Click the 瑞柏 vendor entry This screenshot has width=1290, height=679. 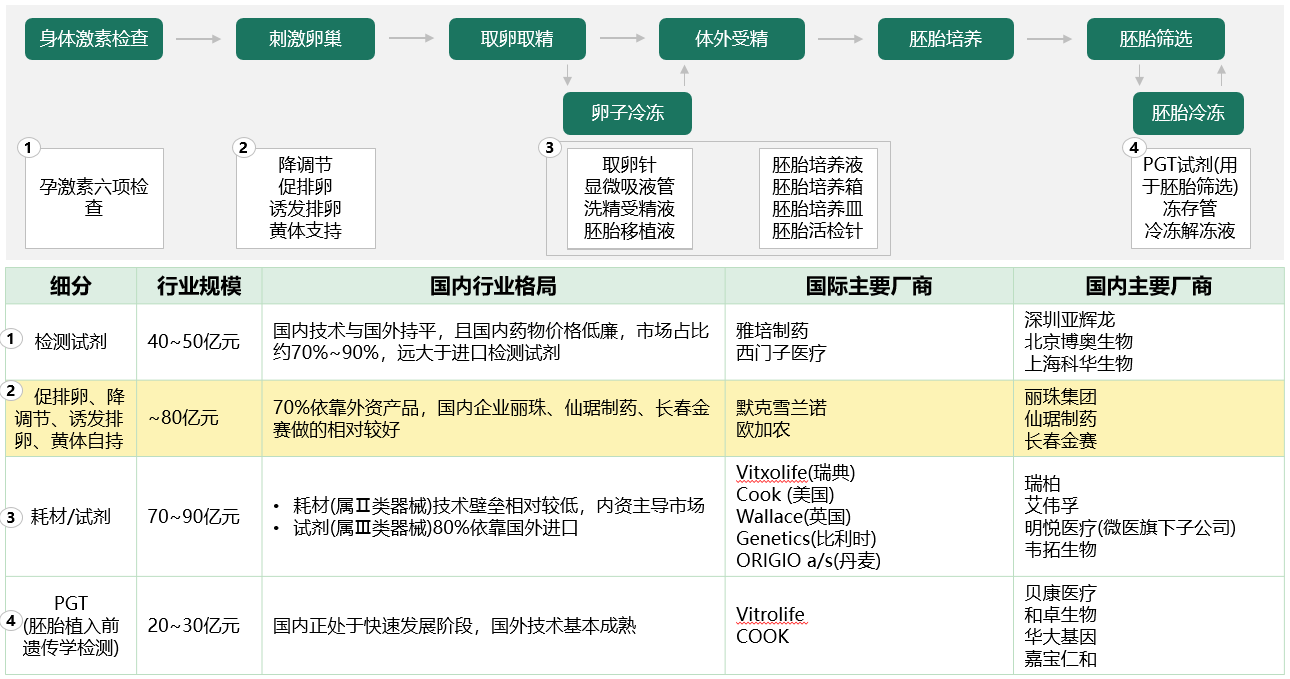[1043, 484]
